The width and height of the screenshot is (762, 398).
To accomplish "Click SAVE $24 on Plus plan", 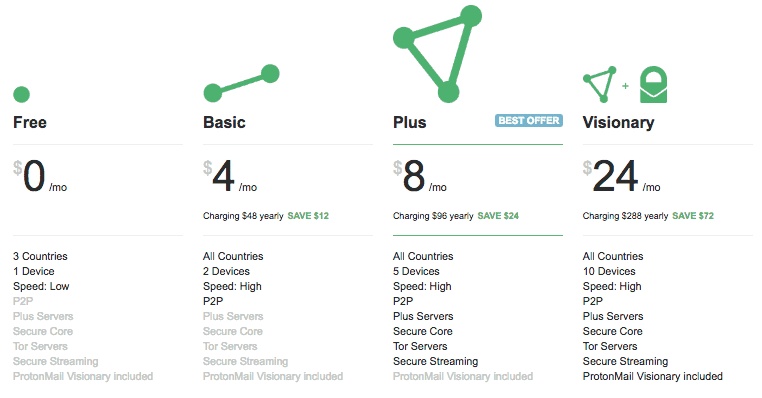I will [x=498, y=216].
